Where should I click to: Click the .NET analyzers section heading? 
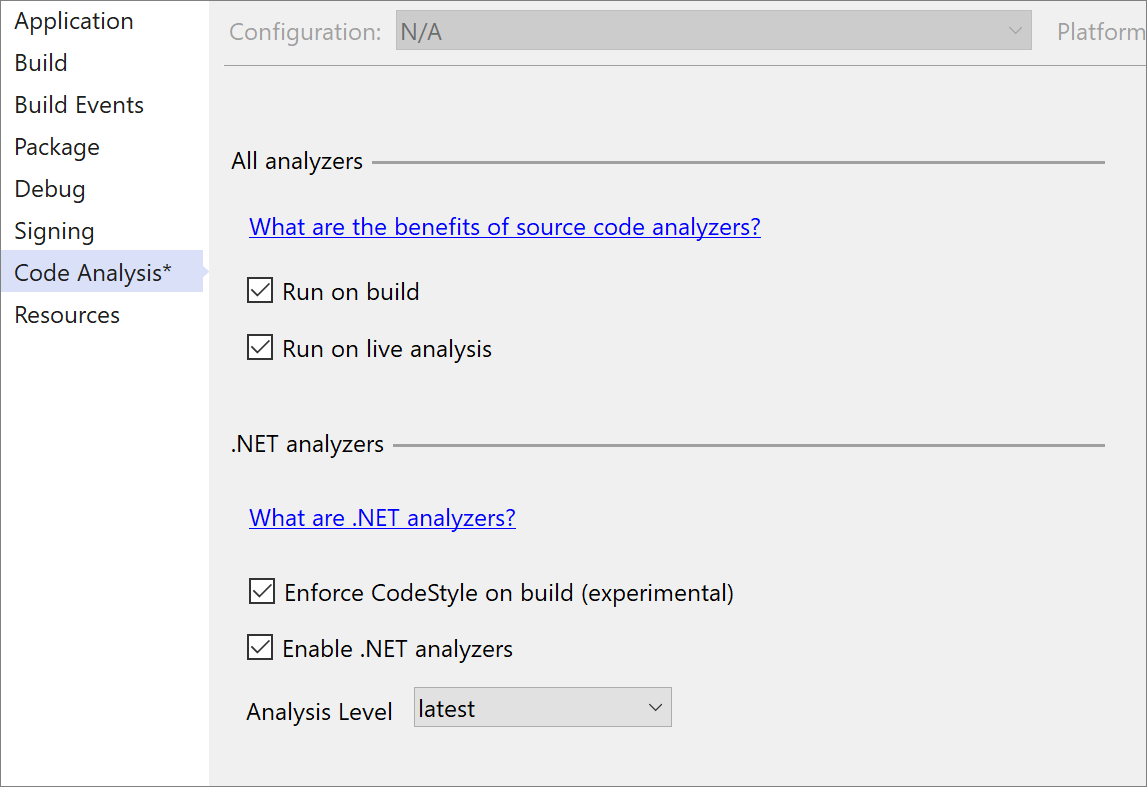coord(307,445)
